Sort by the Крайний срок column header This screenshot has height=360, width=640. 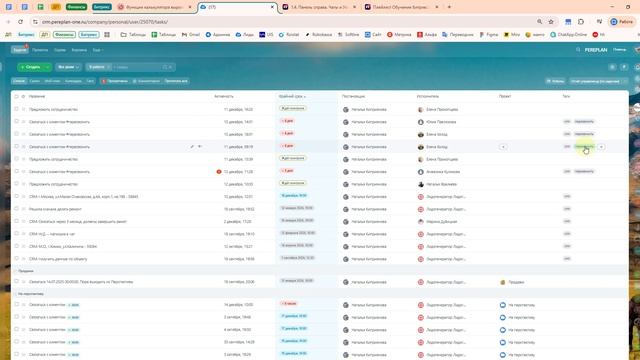pyautogui.click(x=292, y=96)
